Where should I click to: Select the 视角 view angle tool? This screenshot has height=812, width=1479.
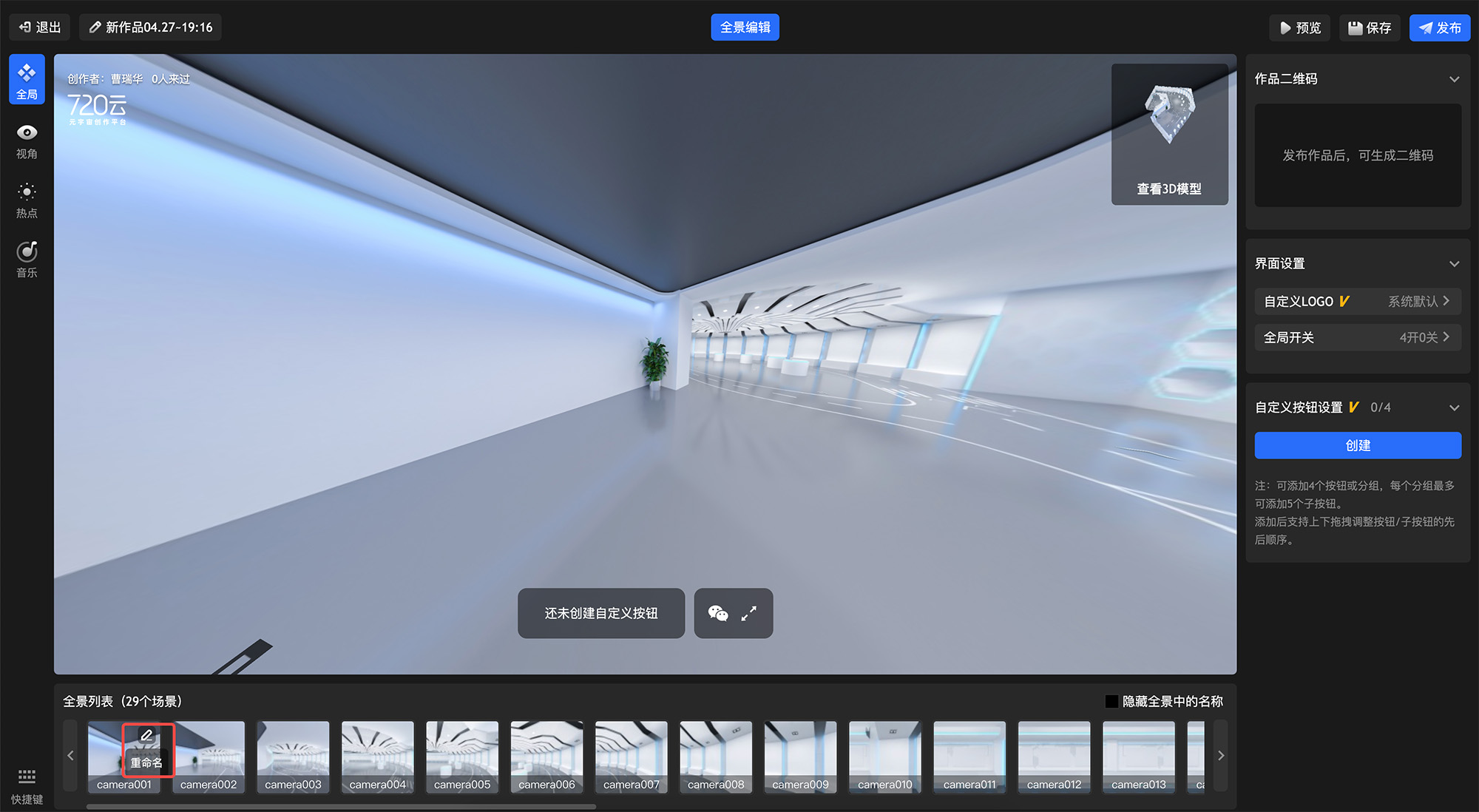27,141
